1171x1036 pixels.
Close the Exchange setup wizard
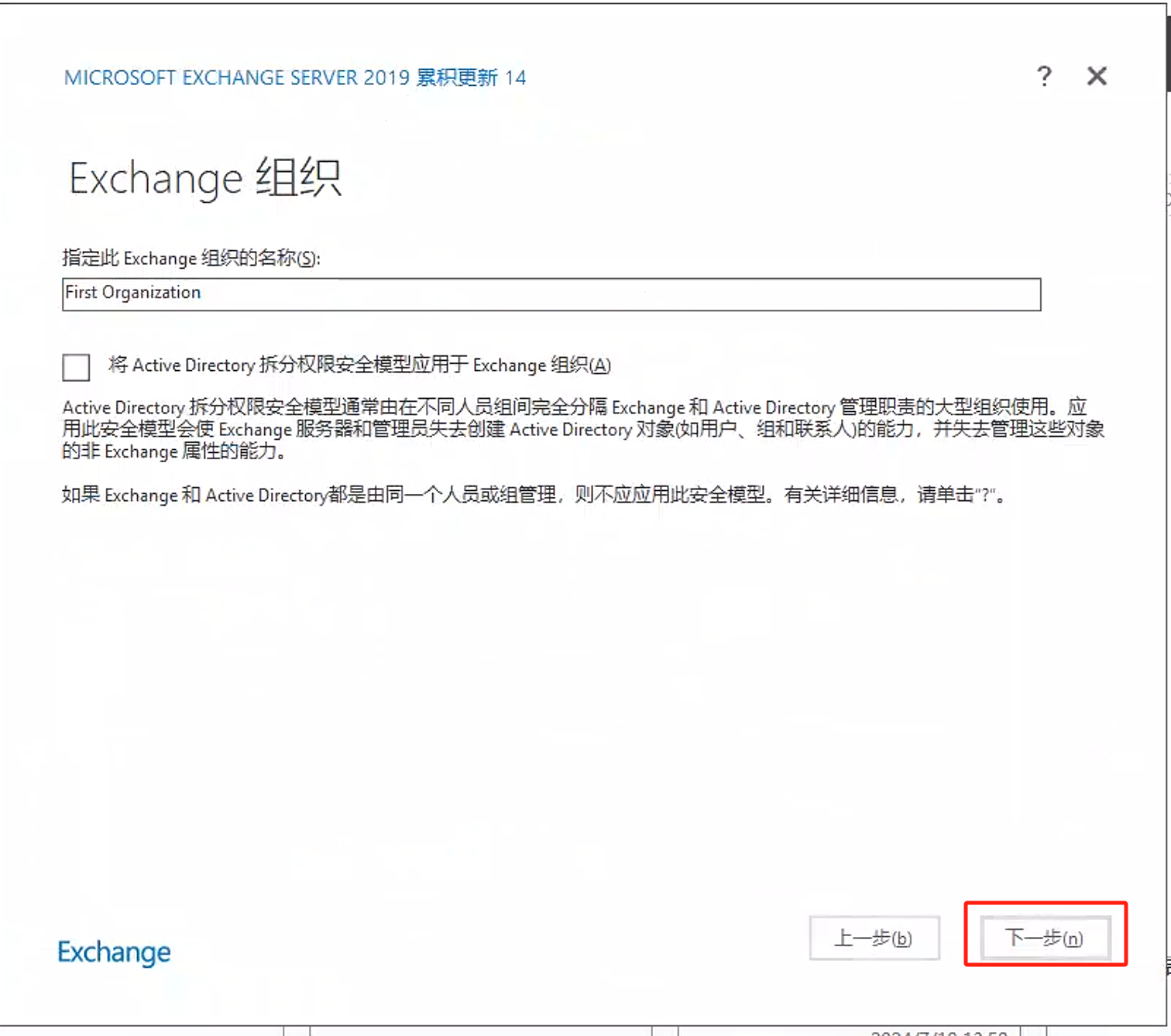[1097, 76]
